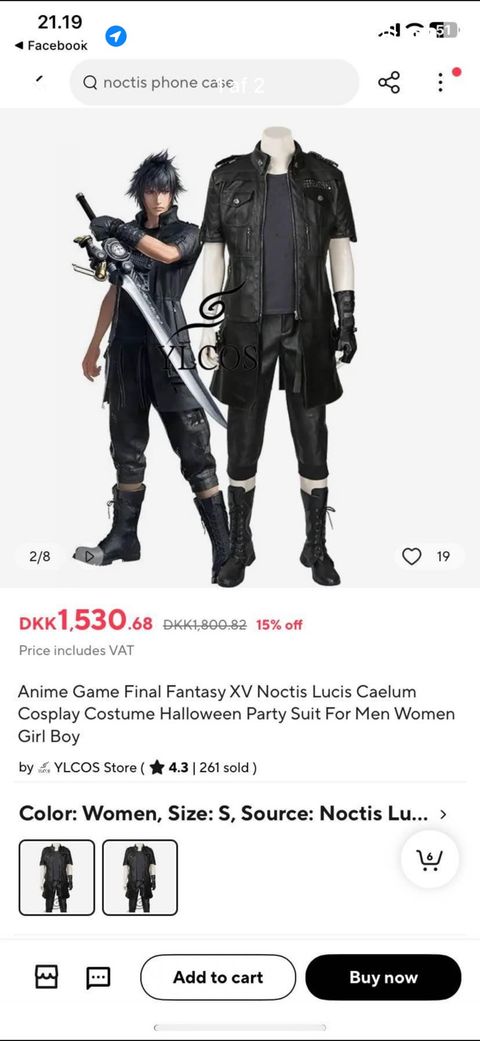
Task: Open the chat message icon
Action: tap(98, 977)
